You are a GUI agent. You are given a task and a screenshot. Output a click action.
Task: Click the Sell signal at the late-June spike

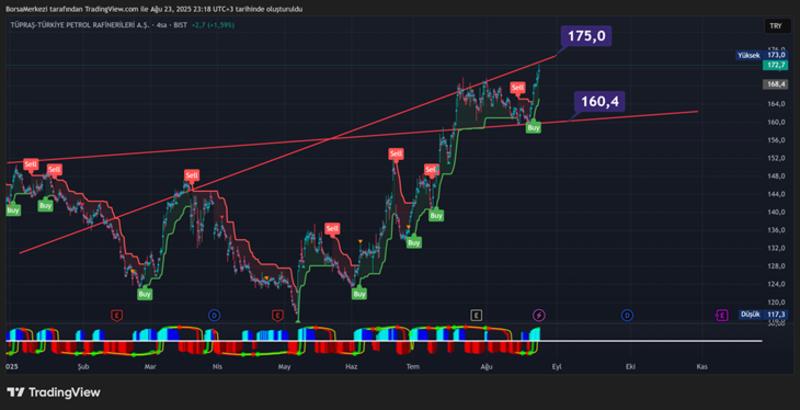coord(395,153)
